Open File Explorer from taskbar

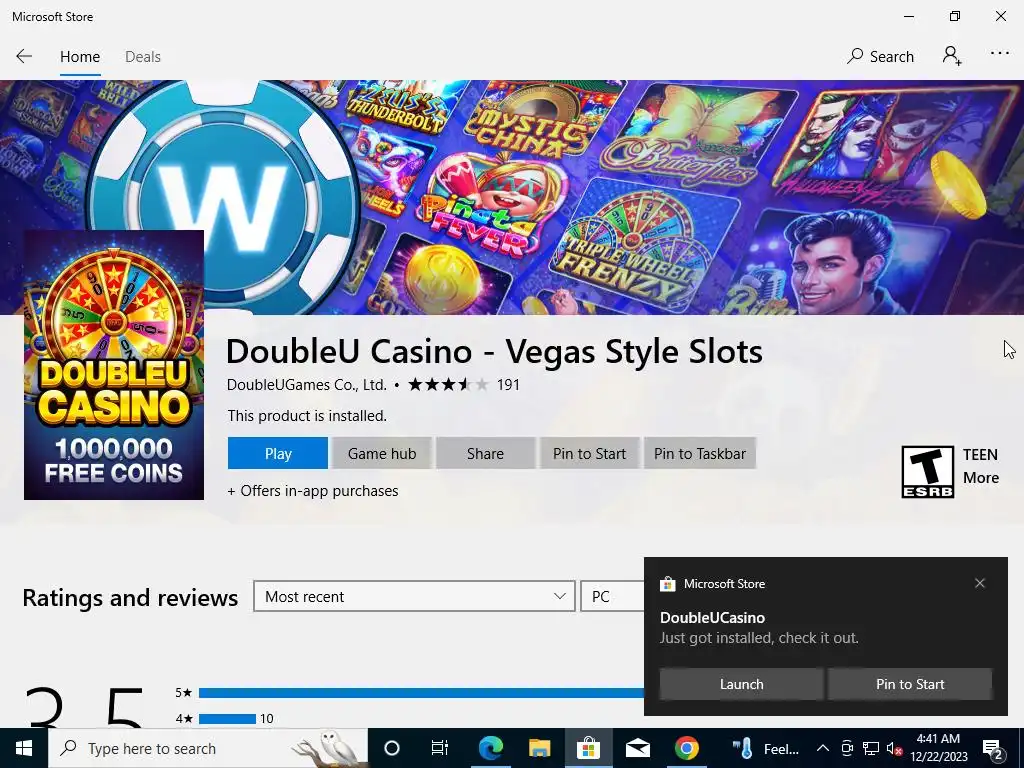tap(539, 748)
